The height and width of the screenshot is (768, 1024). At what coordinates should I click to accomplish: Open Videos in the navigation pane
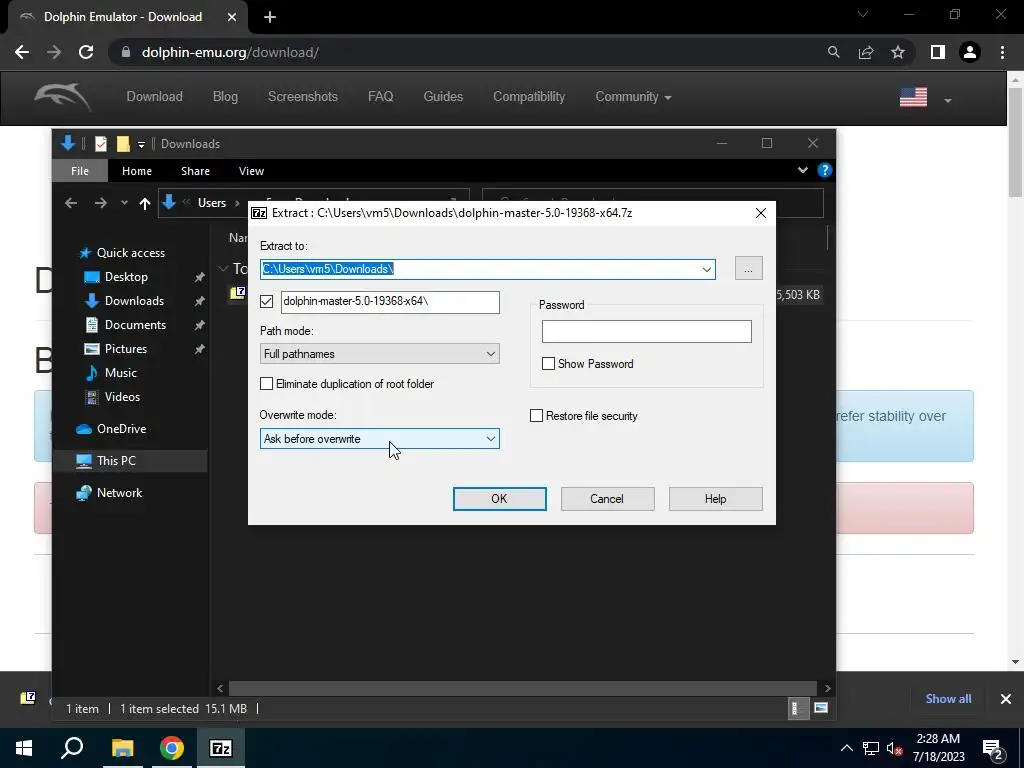click(x=122, y=397)
